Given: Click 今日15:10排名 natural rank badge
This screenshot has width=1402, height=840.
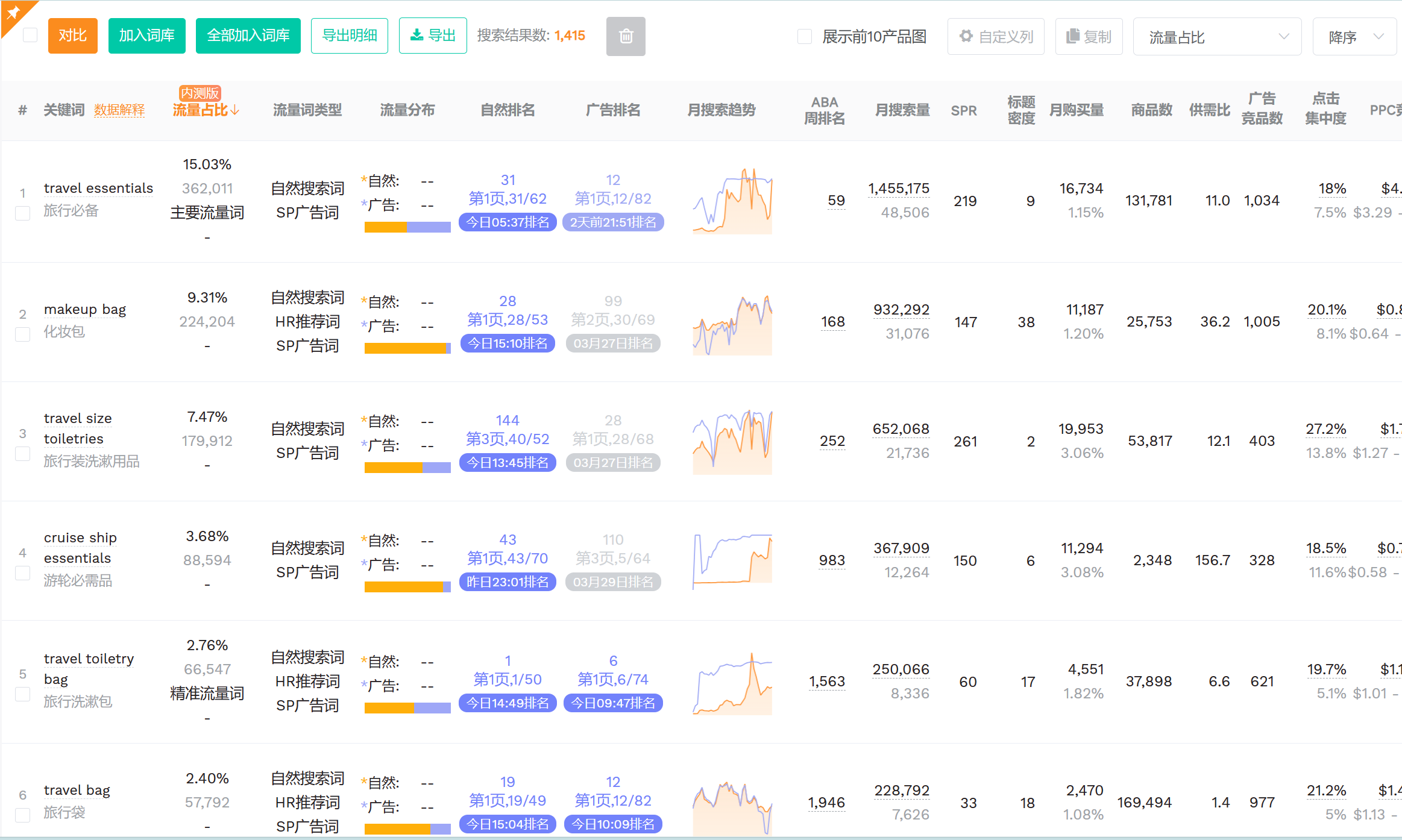Looking at the screenshot, I should point(508,343).
